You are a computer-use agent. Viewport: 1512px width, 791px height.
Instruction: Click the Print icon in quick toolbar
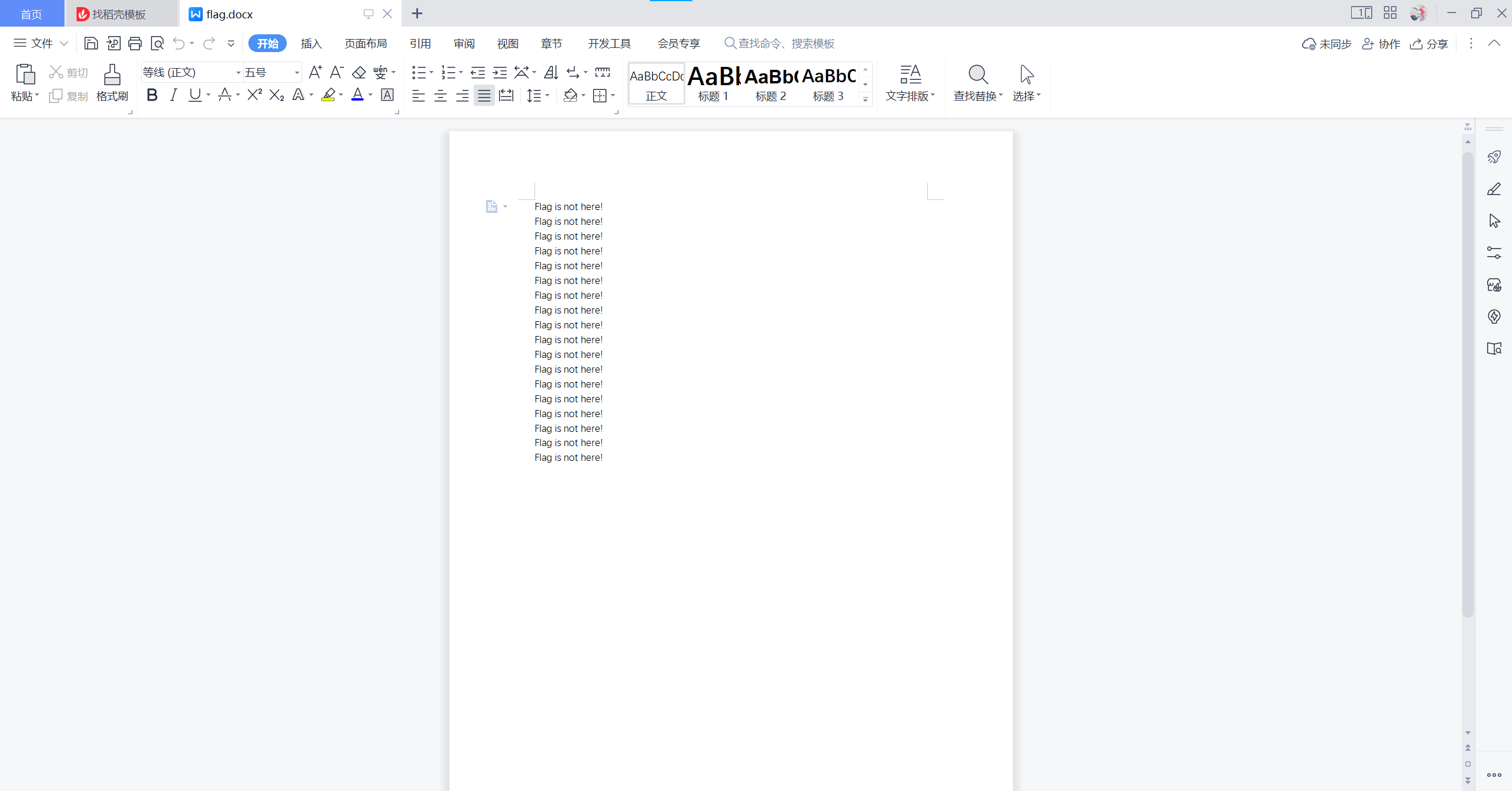tap(135, 43)
